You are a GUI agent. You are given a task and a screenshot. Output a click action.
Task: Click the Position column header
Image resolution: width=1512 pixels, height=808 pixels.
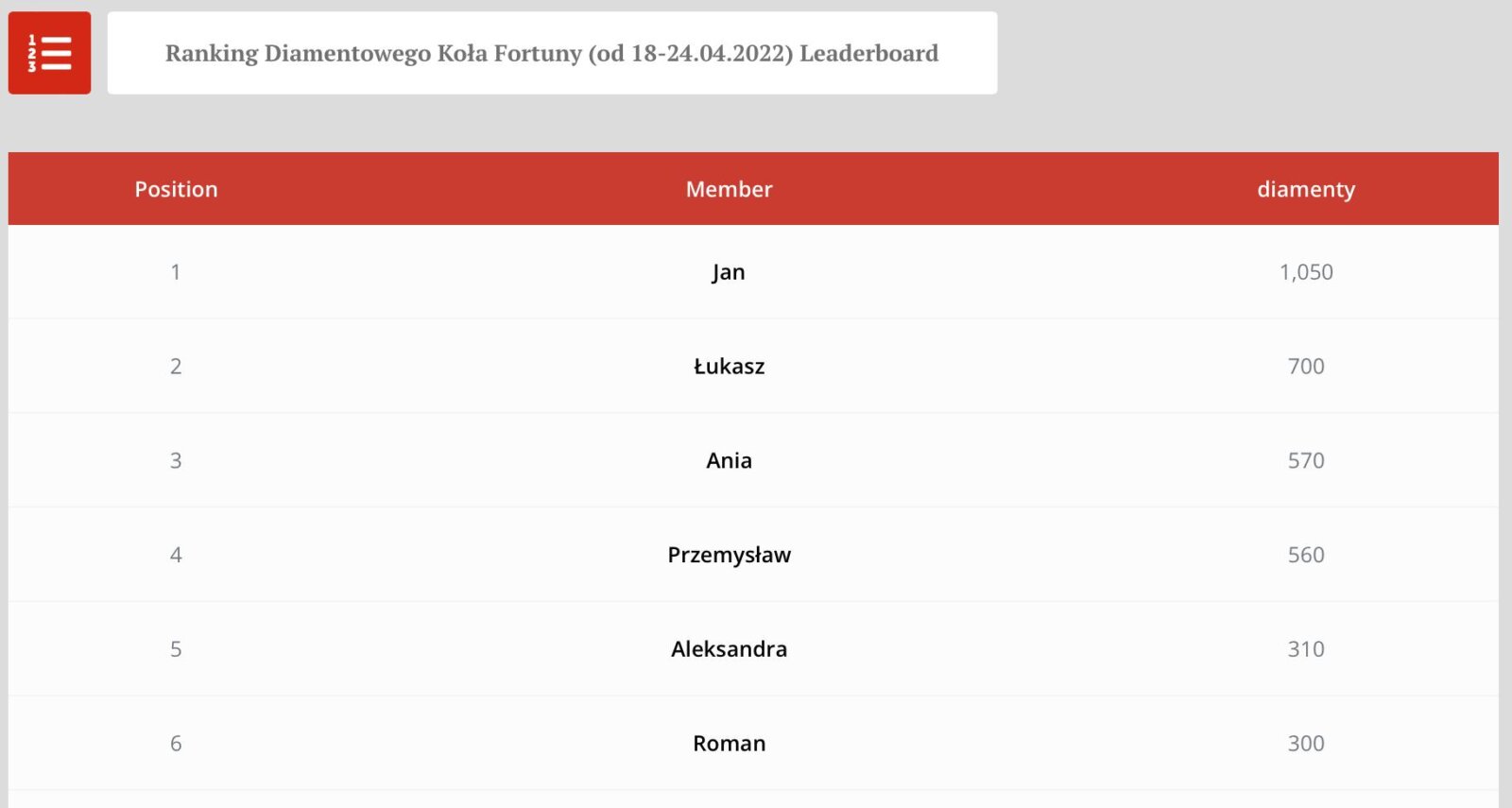176,189
